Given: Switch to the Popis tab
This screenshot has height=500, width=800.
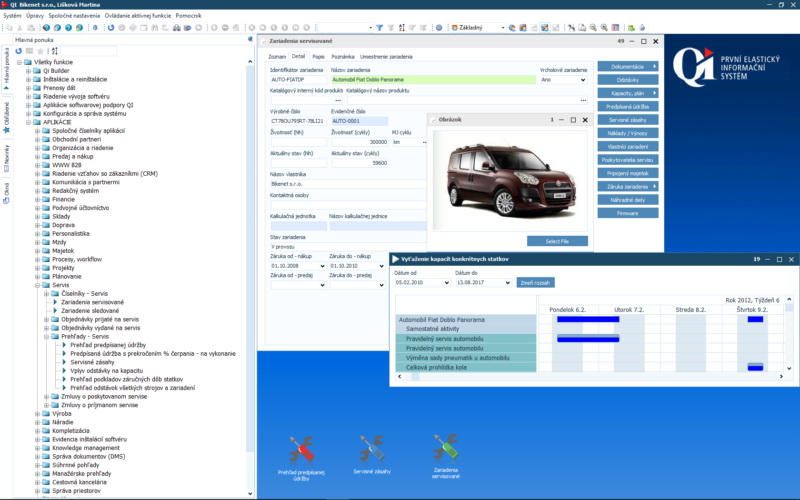Looking at the screenshot, I should [318, 57].
